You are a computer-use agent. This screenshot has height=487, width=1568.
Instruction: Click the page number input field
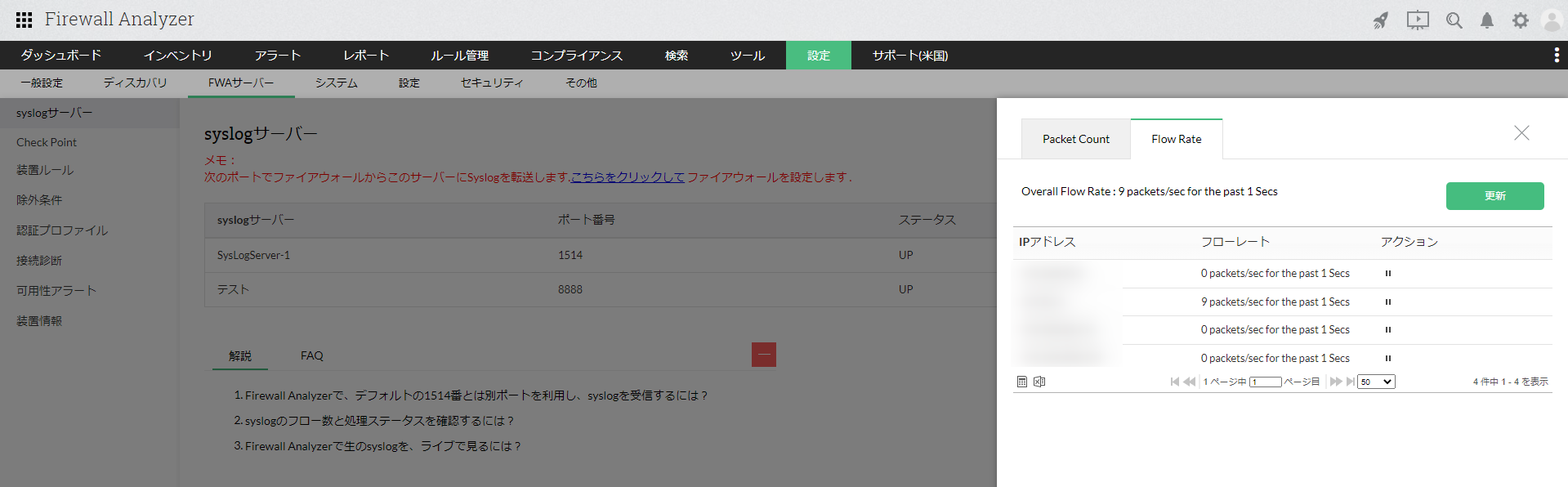tap(1266, 382)
